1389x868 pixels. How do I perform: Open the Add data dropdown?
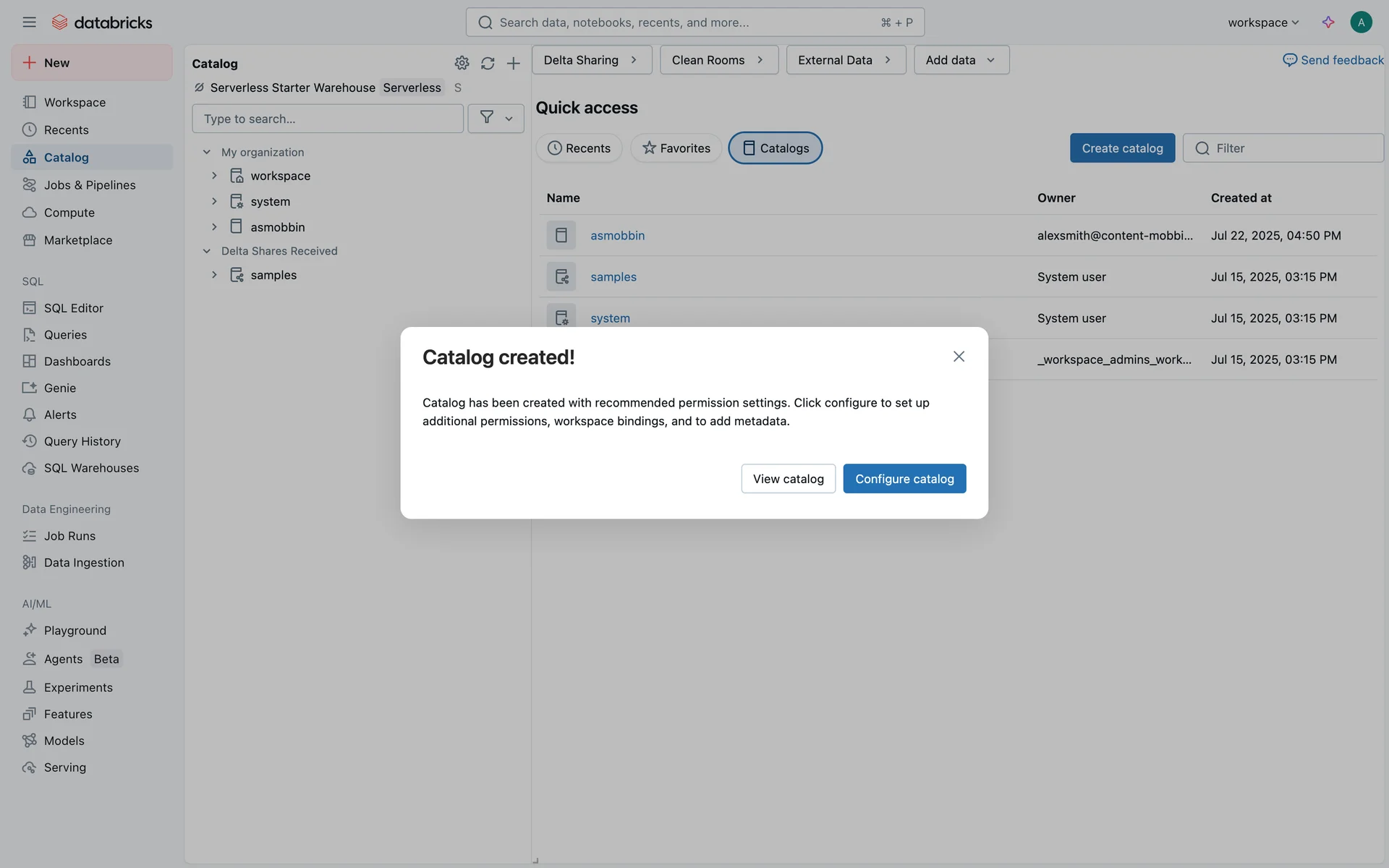(961, 60)
